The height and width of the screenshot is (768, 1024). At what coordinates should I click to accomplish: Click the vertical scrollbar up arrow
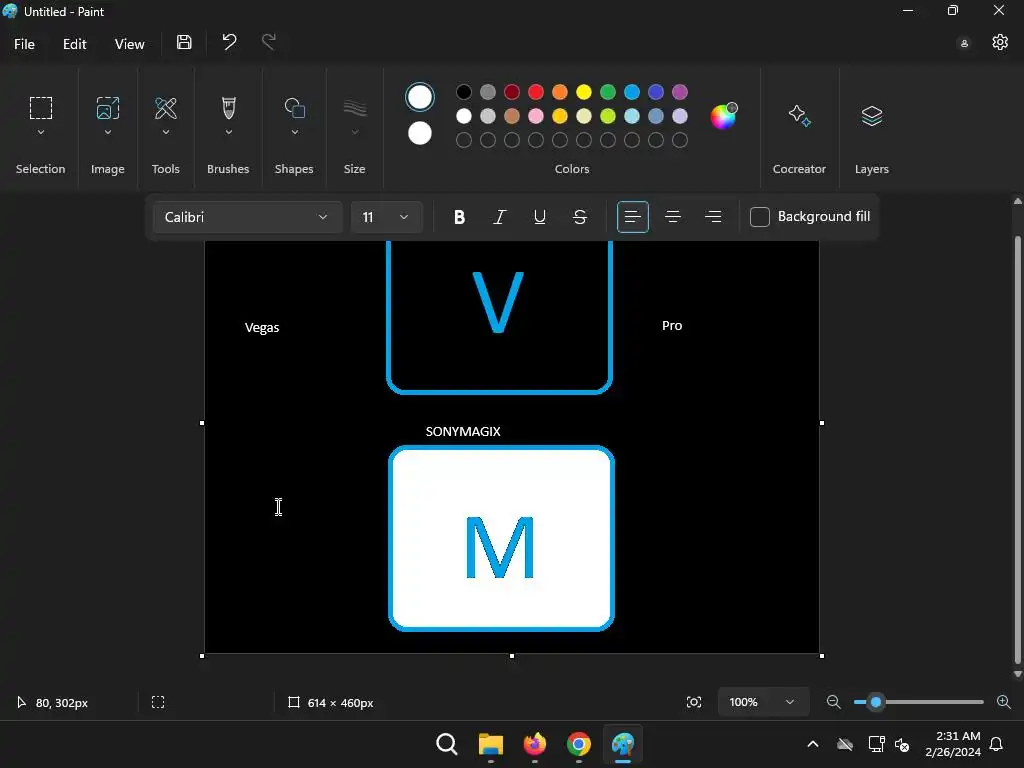coord(1017,201)
